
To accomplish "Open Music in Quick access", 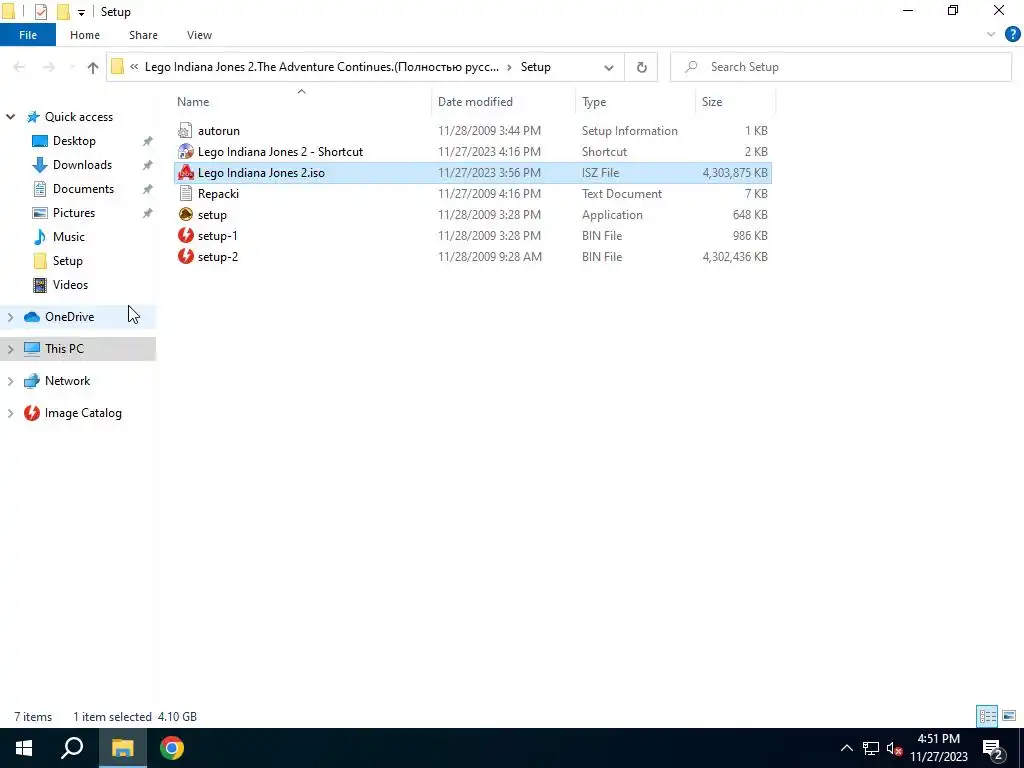I will click(69, 236).
